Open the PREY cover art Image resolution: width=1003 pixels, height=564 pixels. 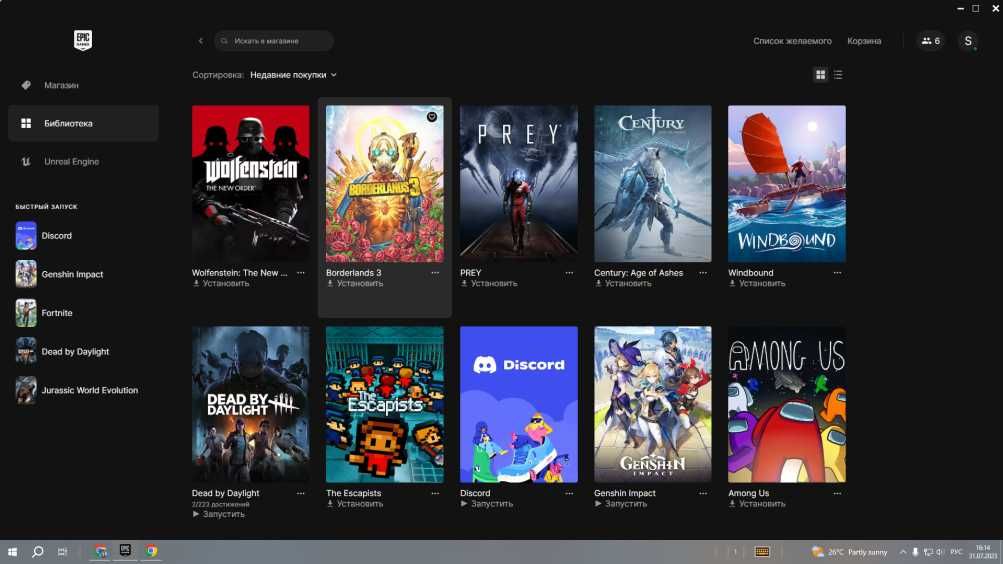519,184
